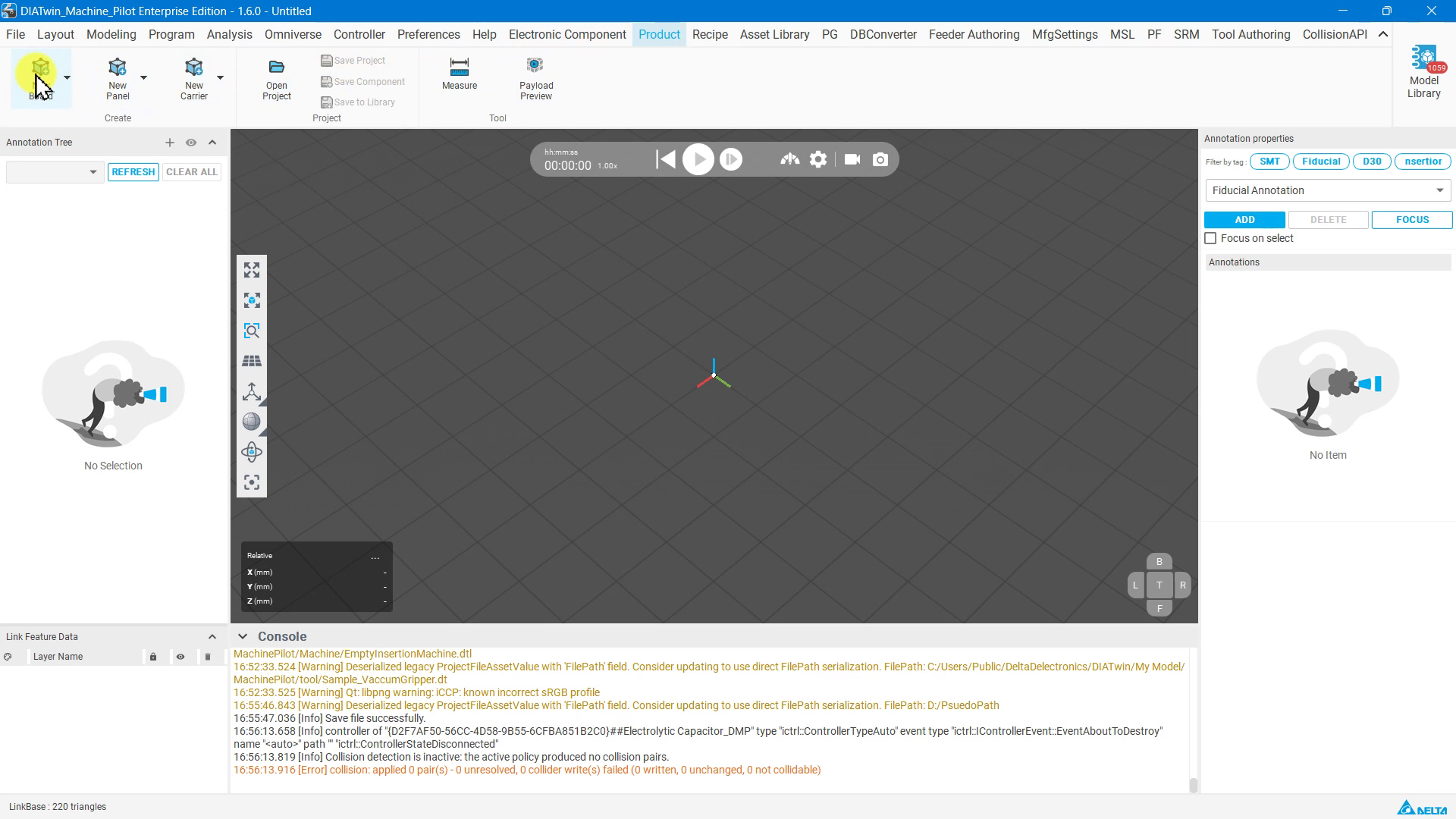The width and height of the screenshot is (1456, 819).
Task: Click the speed gauge icon in playback bar
Action: click(x=789, y=159)
